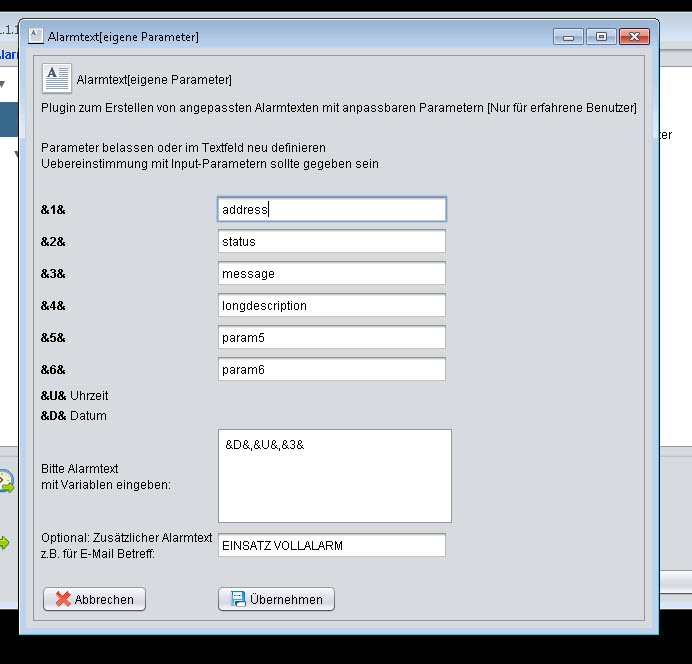
Task: Click the Alarmtext document icon in header
Action: (x=56, y=79)
